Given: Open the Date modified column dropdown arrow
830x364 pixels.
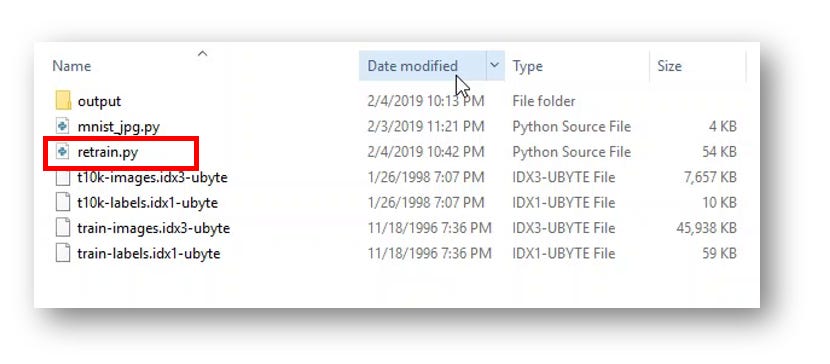Looking at the screenshot, I should pyautogui.click(x=494, y=66).
